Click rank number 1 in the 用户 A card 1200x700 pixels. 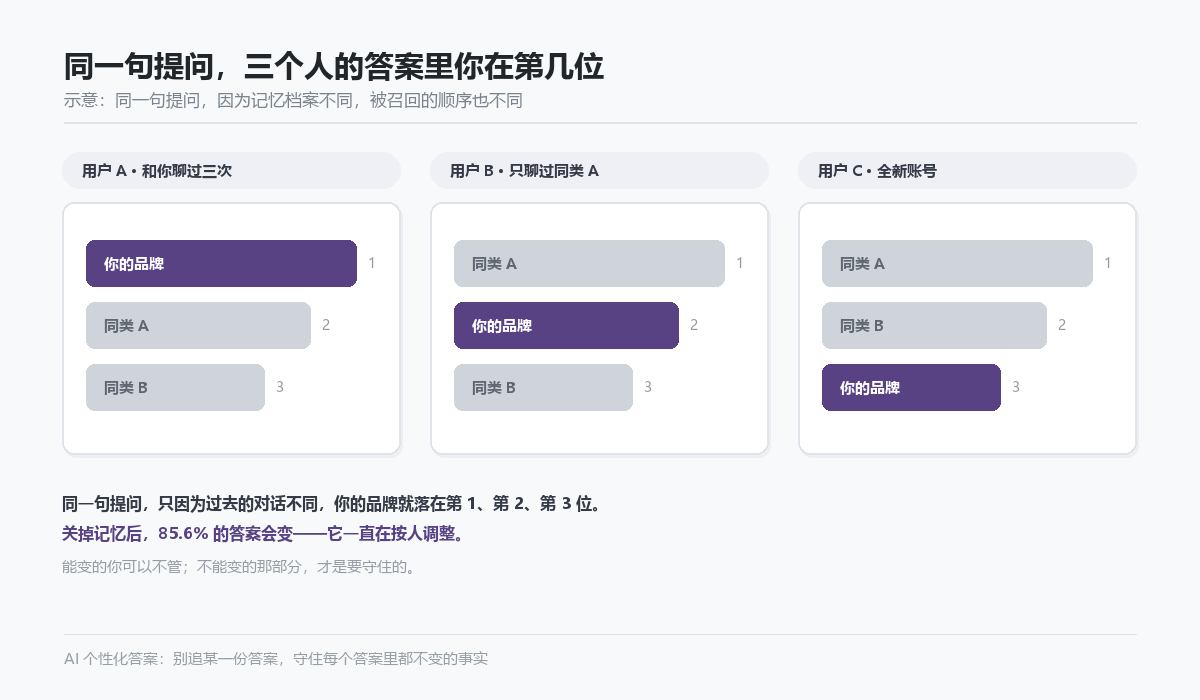tap(372, 263)
